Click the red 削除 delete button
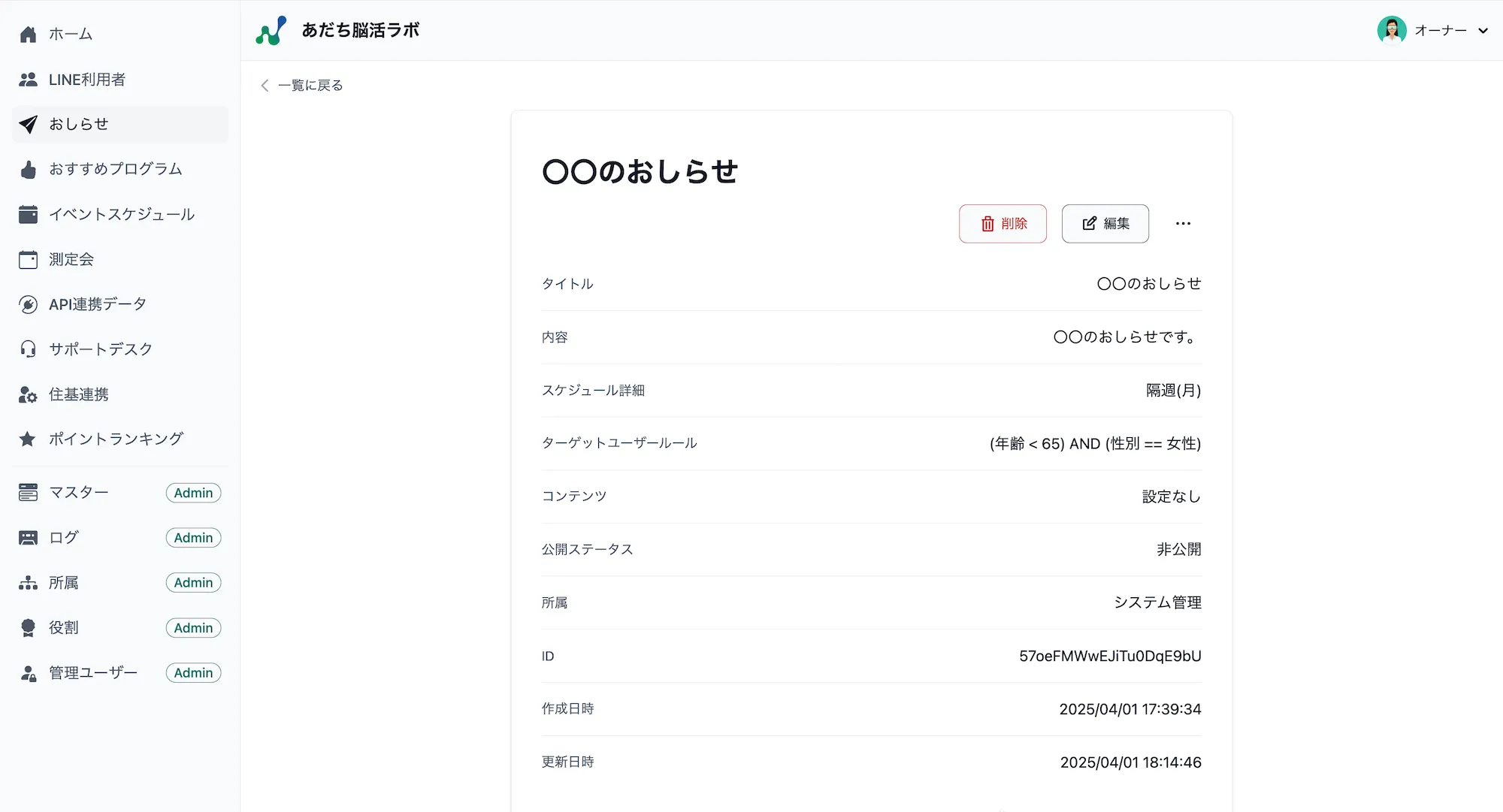Screen dimensions: 1503x812 click(x=1003, y=224)
